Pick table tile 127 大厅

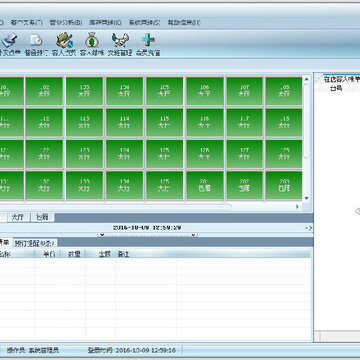(x=245, y=154)
